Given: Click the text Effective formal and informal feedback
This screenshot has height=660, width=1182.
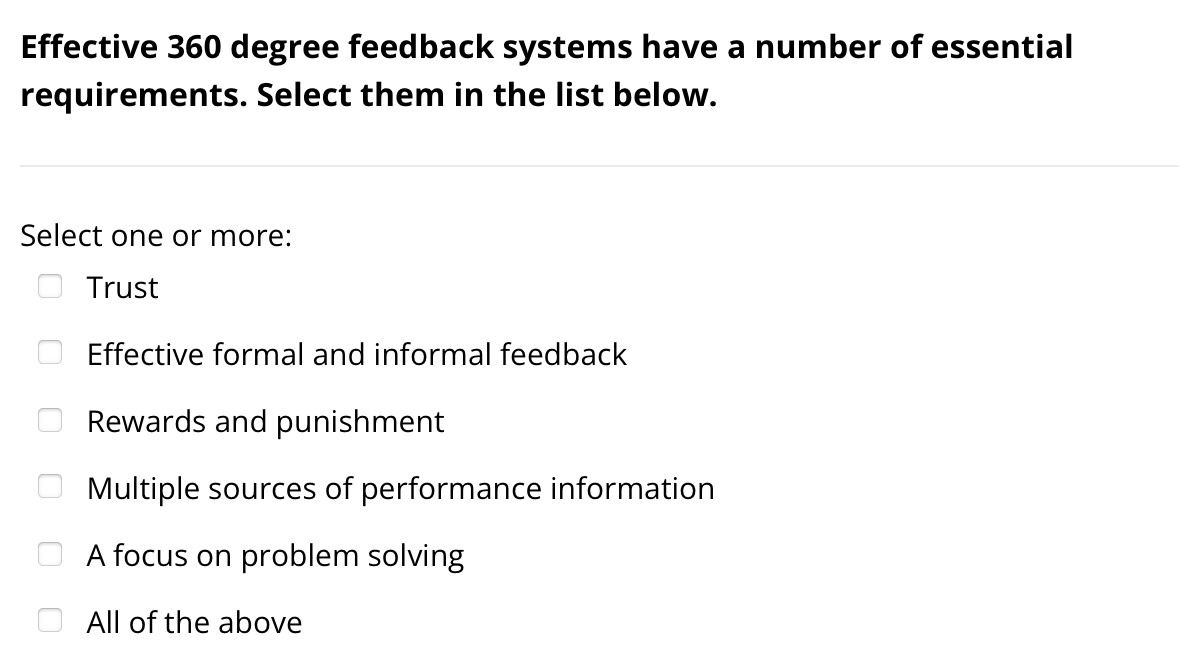Looking at the screenshot, I should pos(357,354).
